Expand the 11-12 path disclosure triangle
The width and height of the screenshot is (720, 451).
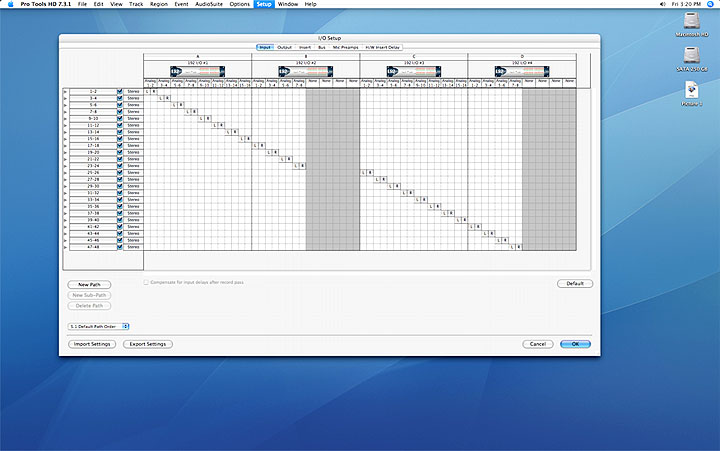65,125
